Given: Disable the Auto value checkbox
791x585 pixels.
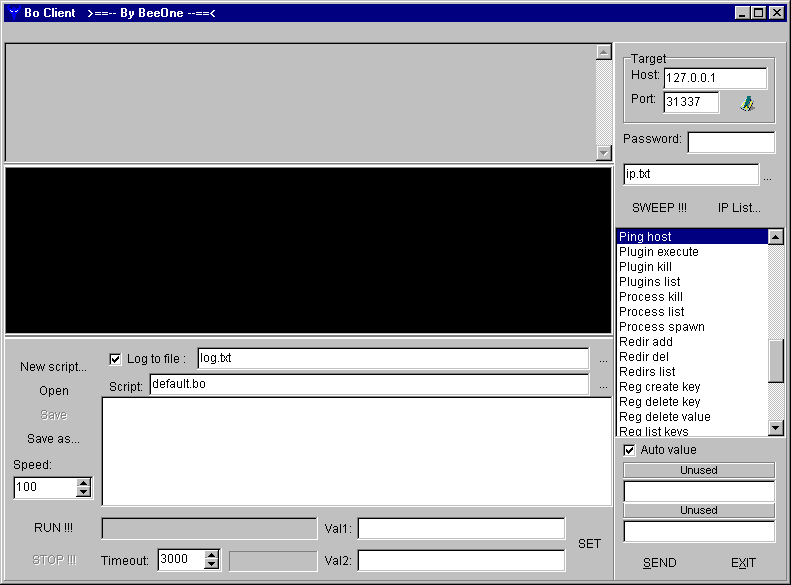Looking at the screenshot, I should [629, 450].
